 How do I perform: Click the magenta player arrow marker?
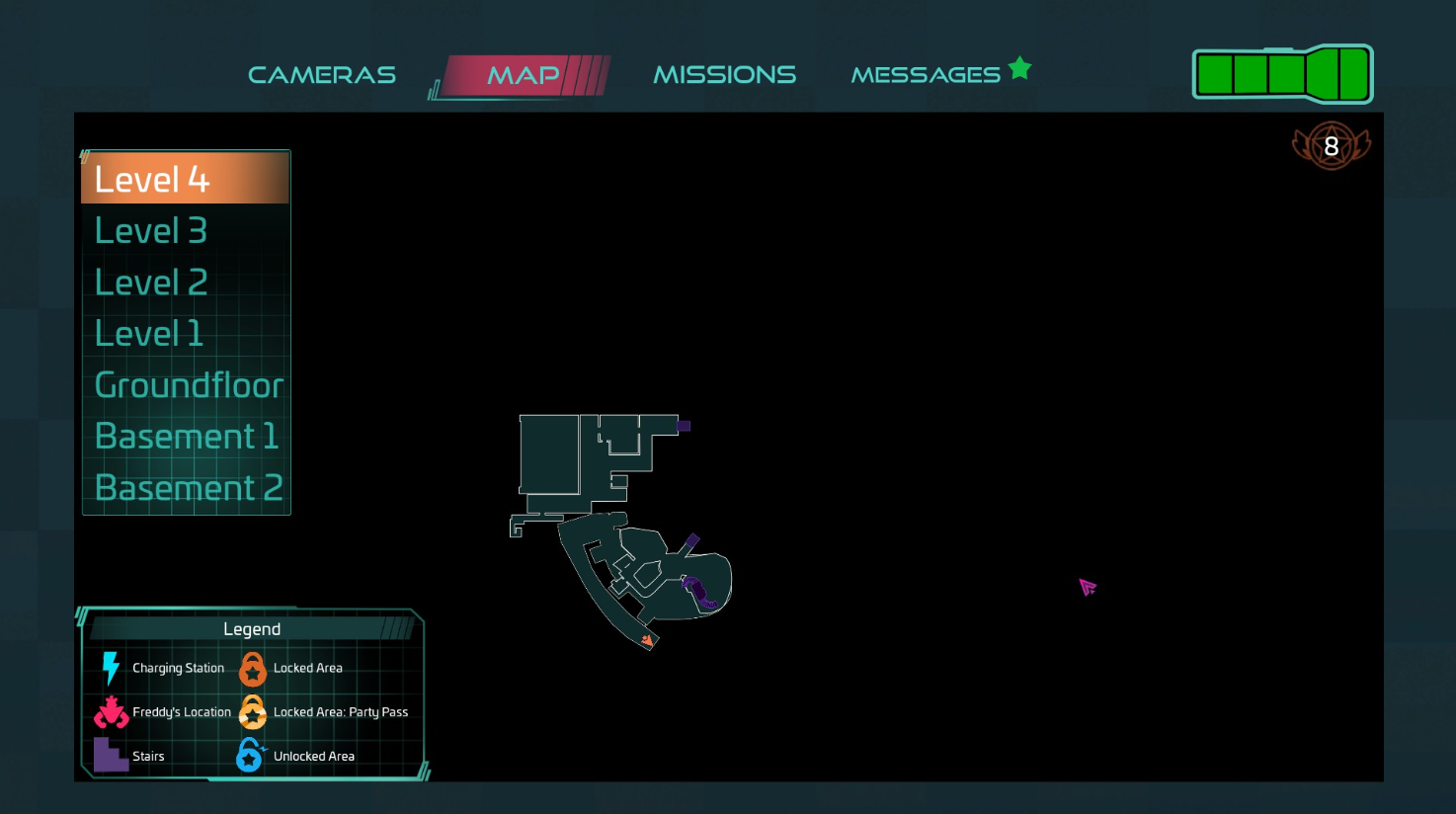[1088, 588]
